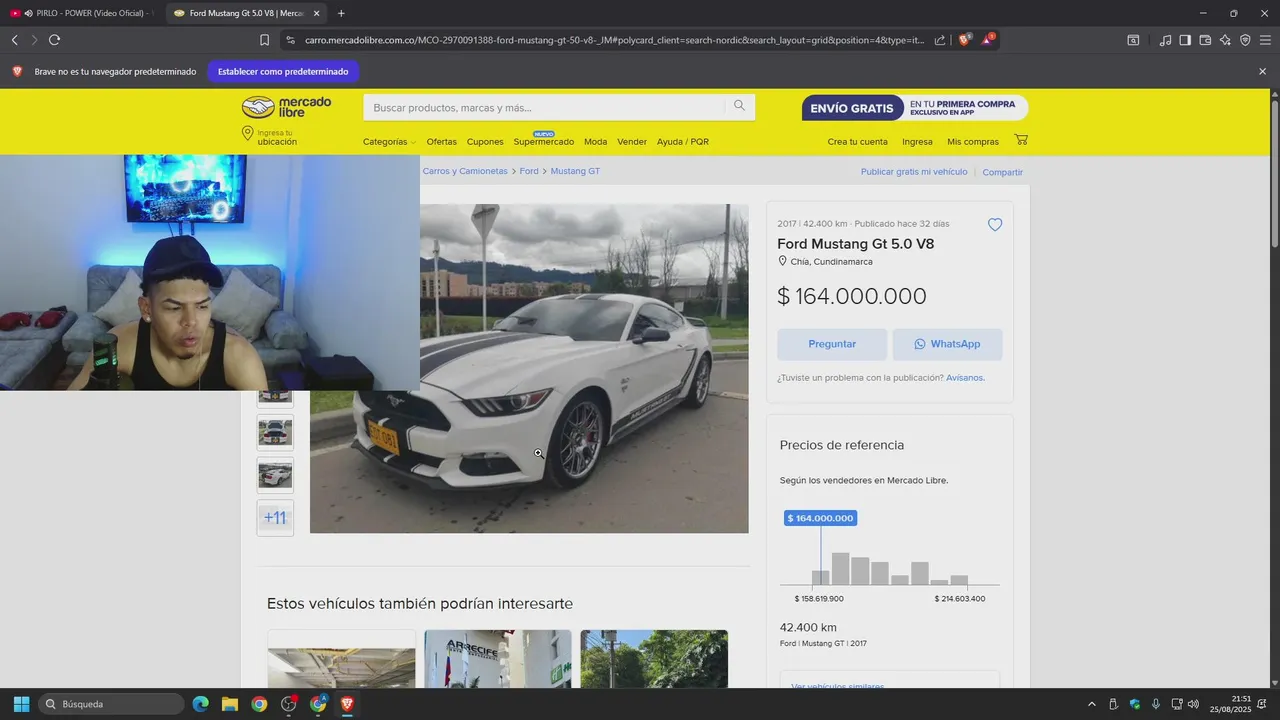1280x720 pixels.
Task: Toggle the browser sidebar panel icon
Action: [1185, 40]
